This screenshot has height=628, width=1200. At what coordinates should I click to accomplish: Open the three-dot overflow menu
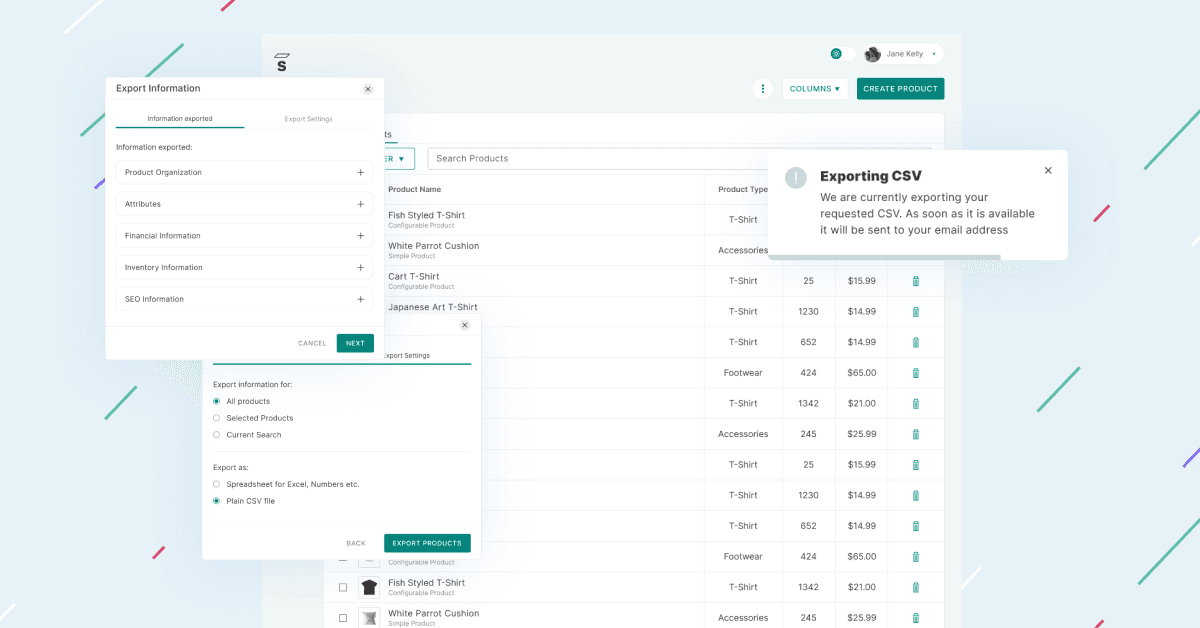[x=762, y=88]
